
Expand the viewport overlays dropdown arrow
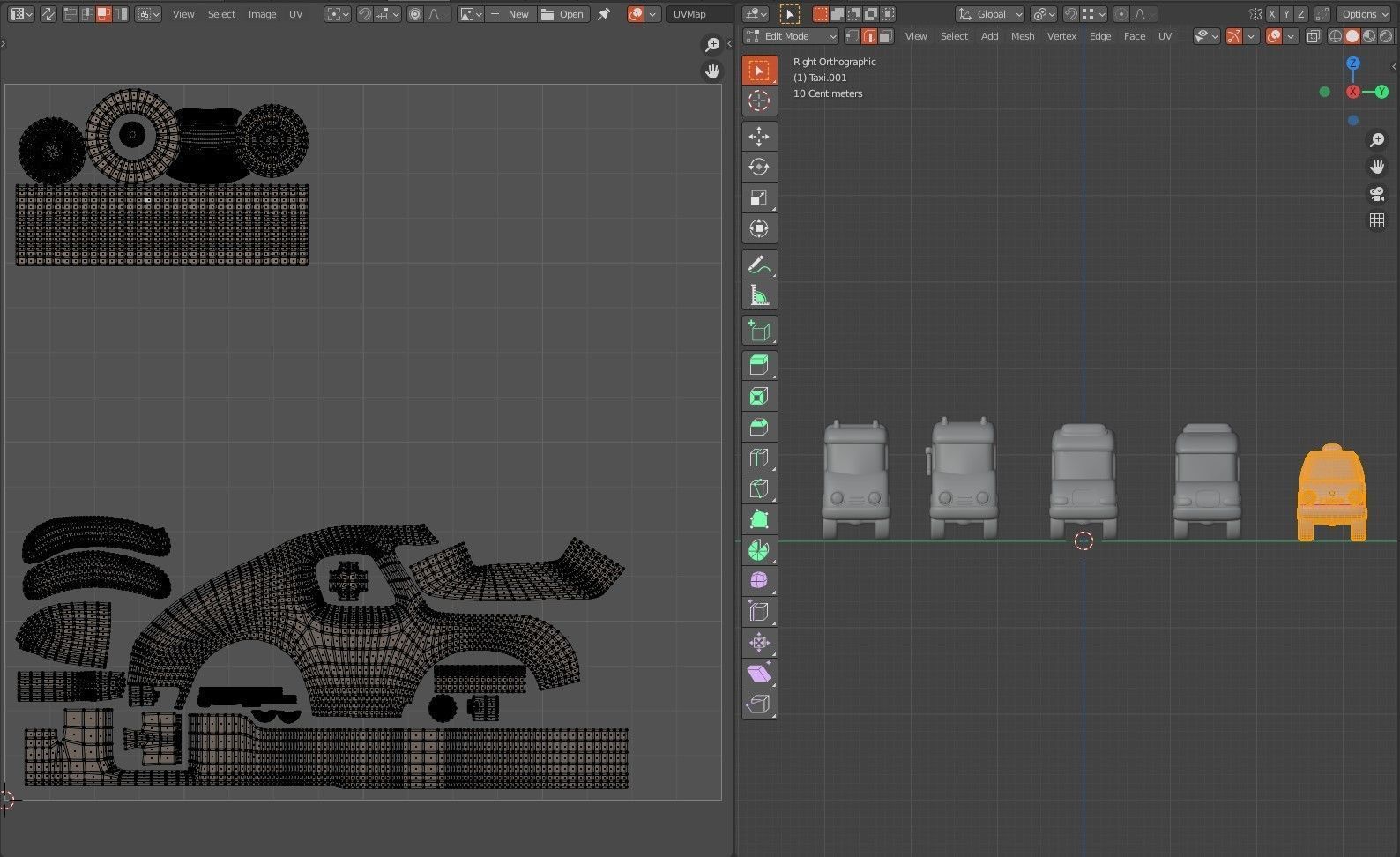pyautogui.click(x=1292, y=36)
